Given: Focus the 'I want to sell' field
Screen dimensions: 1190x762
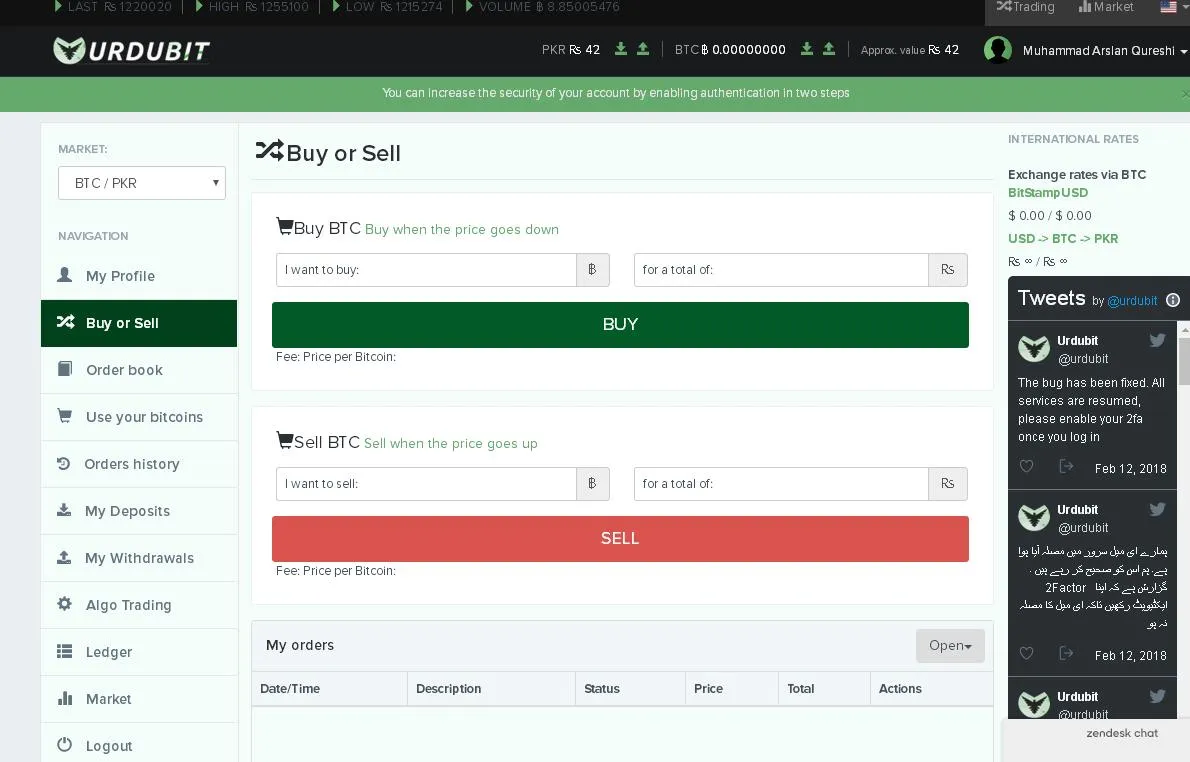Looking at the screenshot, I should click(x=427, y=484).
